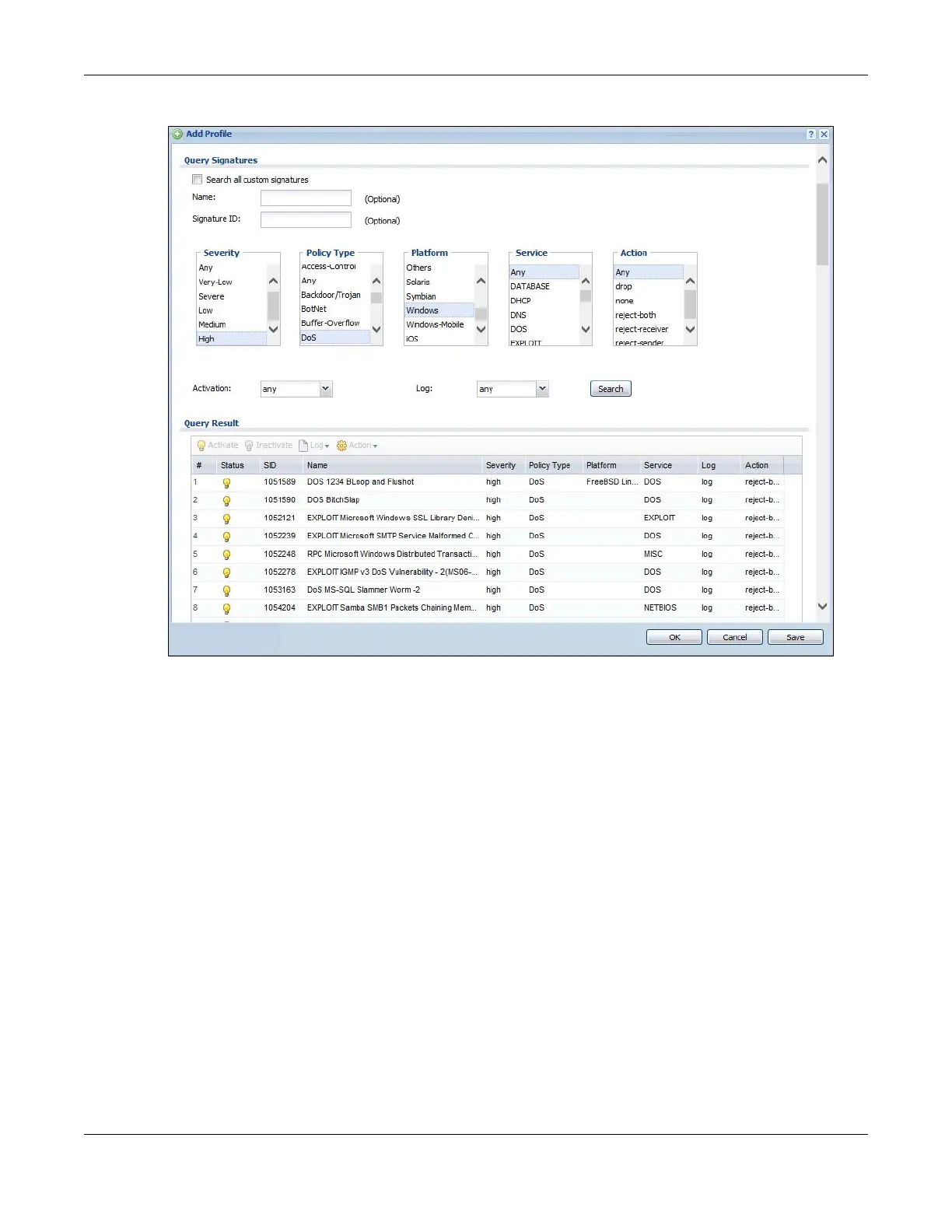Sort by SID column header
952x1232 pixels.
281,465
